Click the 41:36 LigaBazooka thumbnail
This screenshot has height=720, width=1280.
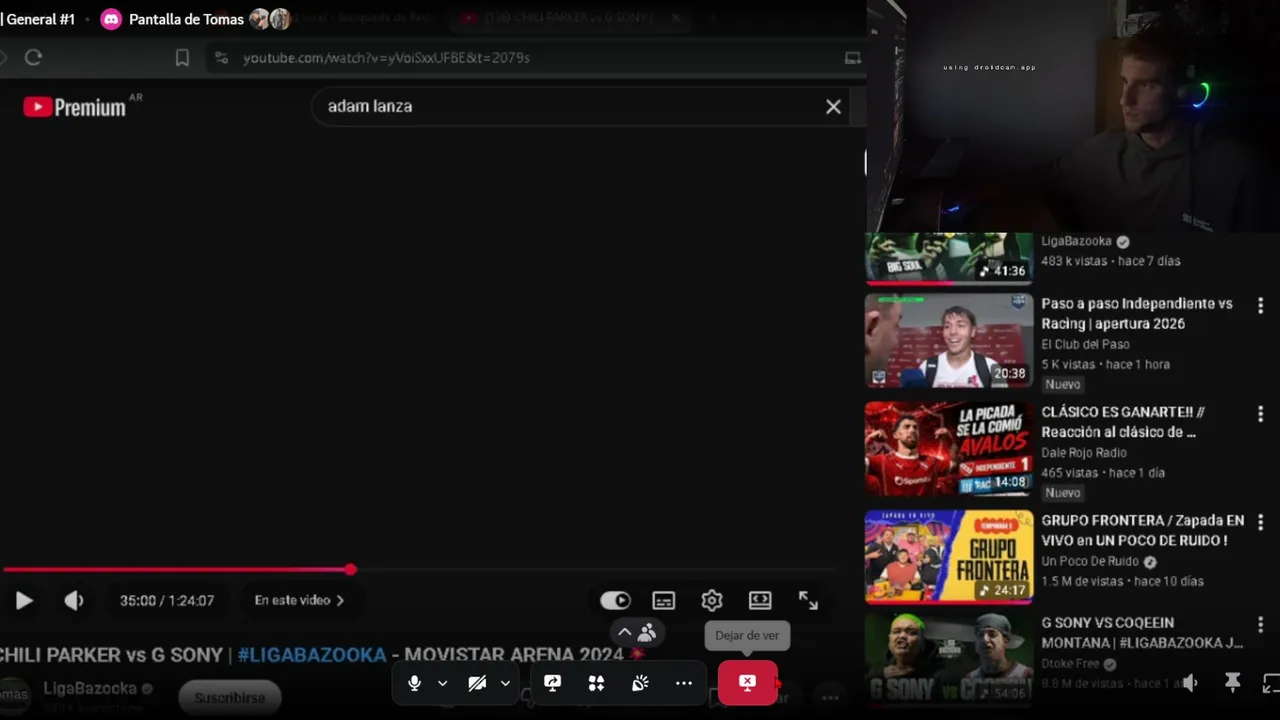(x=949, y=259)
